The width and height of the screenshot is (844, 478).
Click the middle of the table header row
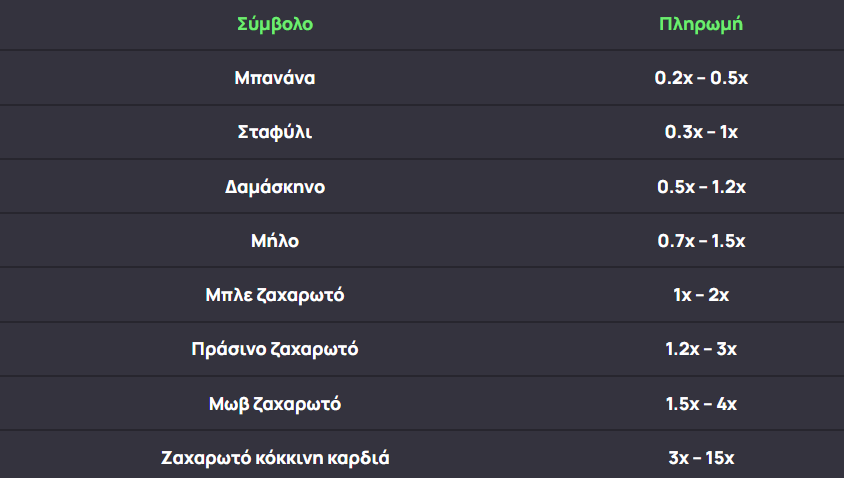[422, 24]
